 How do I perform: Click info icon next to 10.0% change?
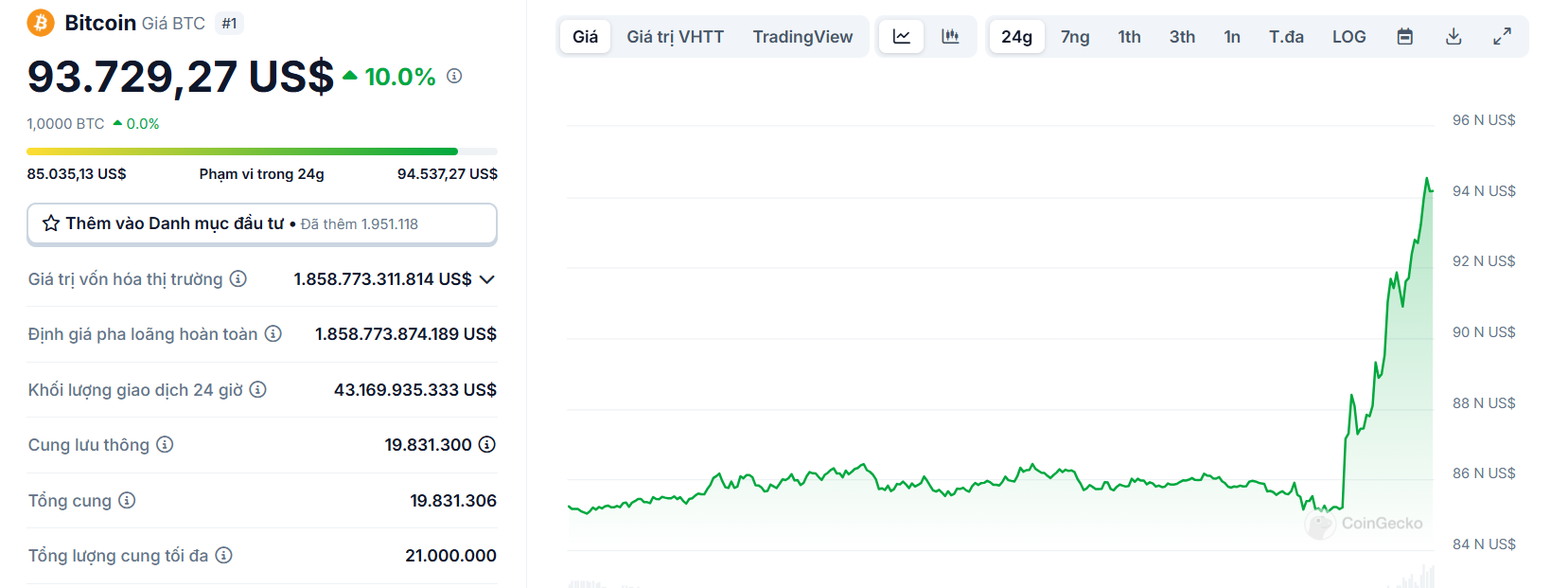[x=454, y=76]
